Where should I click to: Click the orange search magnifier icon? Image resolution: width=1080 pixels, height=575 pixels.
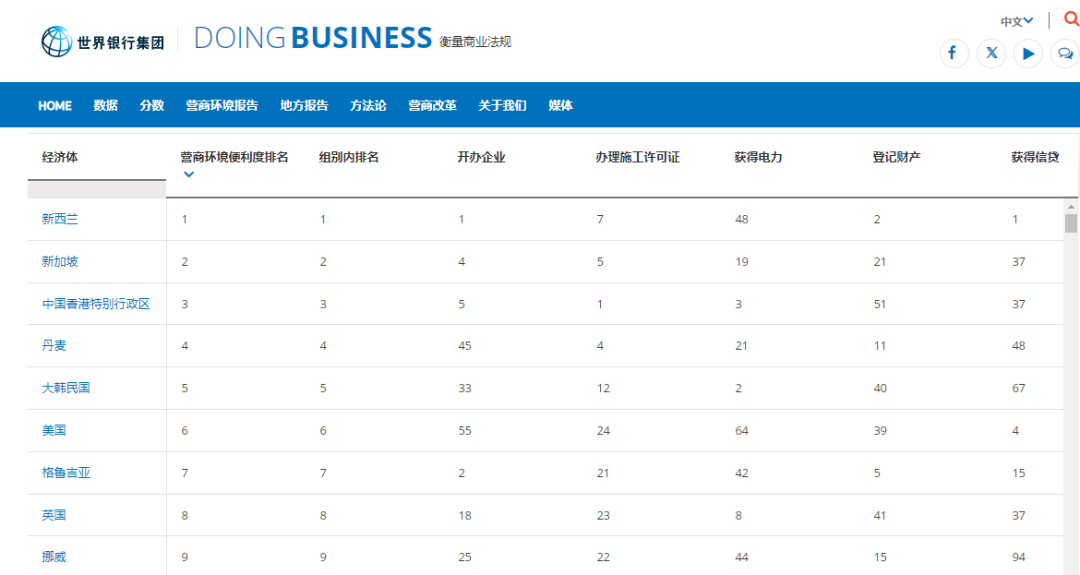[1072, 20]
